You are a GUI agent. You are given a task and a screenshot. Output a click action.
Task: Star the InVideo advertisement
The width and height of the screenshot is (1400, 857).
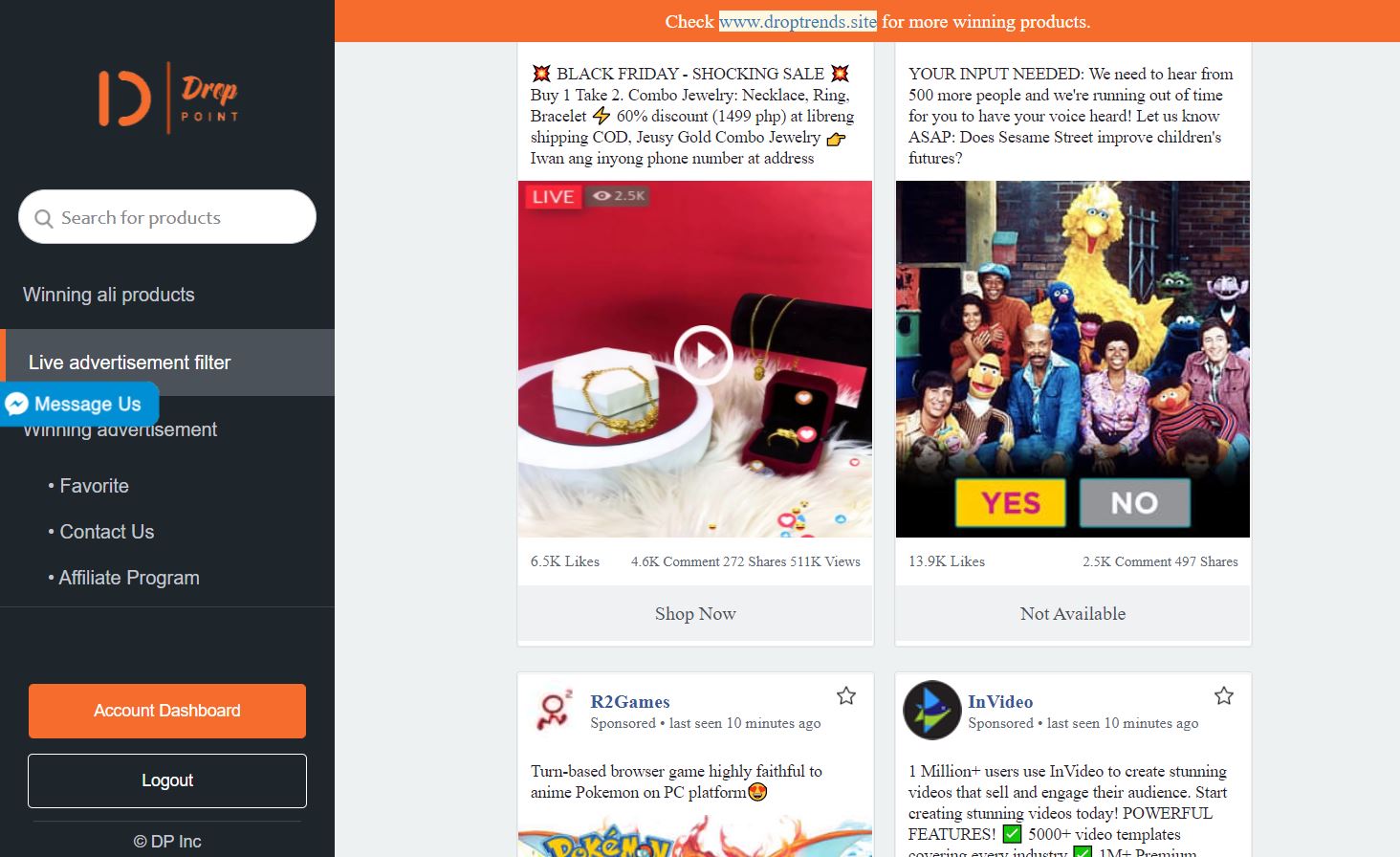[1224, 695]
